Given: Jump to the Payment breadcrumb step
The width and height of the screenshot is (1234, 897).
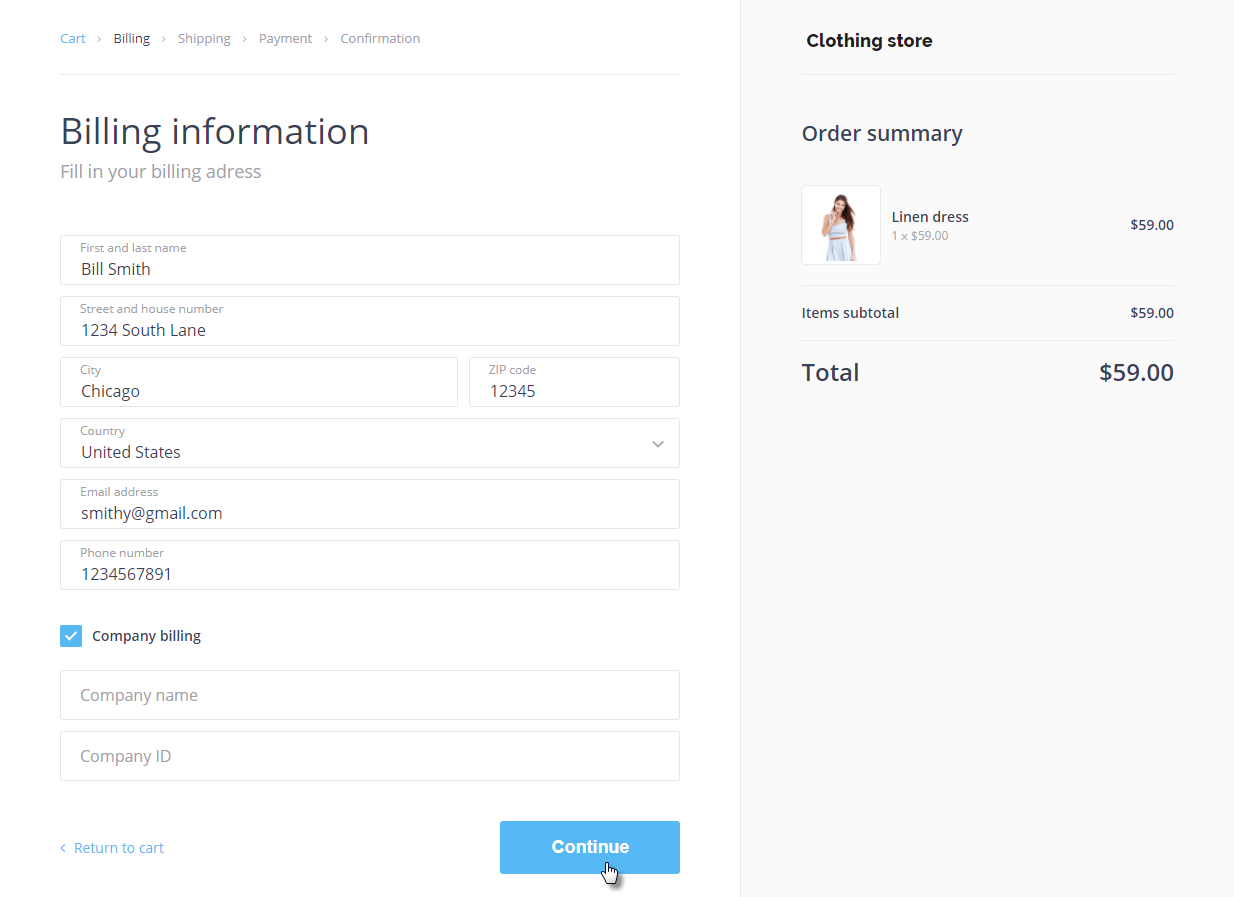Looking at the screenshot, I should coord(285,39).
